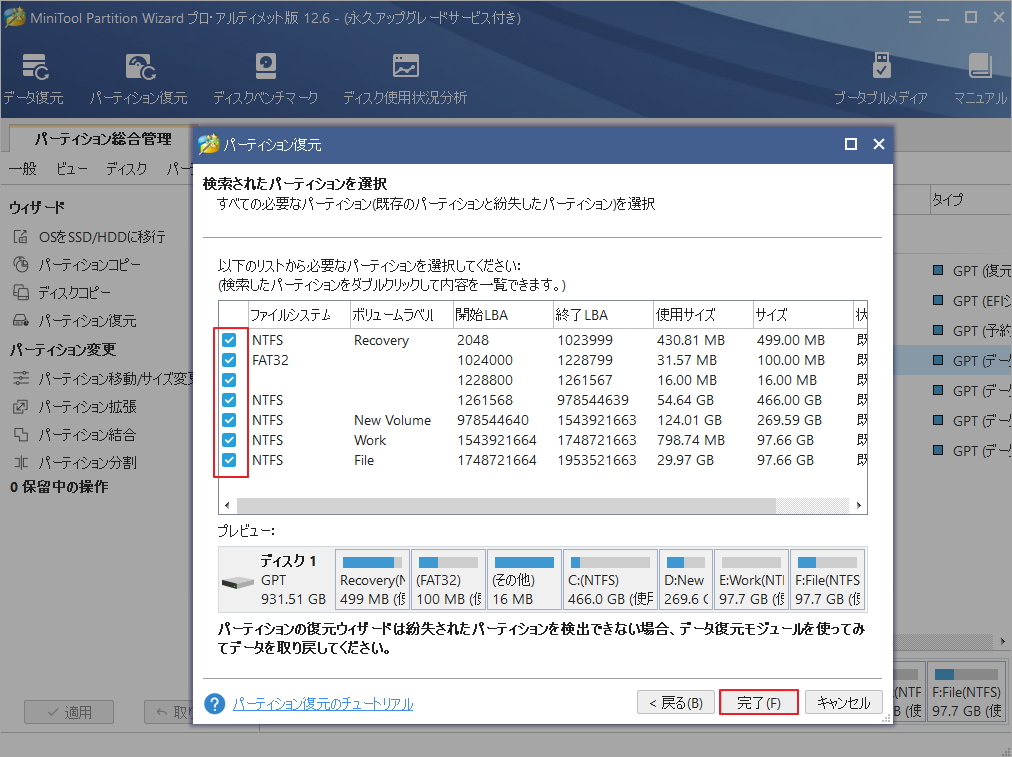Select OSをSSD/HDDに移行 wizard in the sidebar
The height and width of the screenshot is (757, 1012).
pyautogui.click(x=101, y=237)
